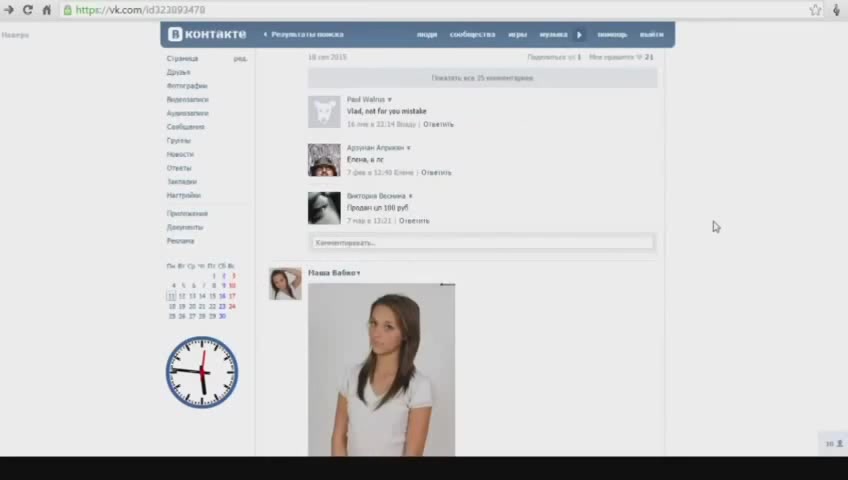The image size is (848, 480).
Task: Go forward with the browser arrow
Action: coord(9,10)
